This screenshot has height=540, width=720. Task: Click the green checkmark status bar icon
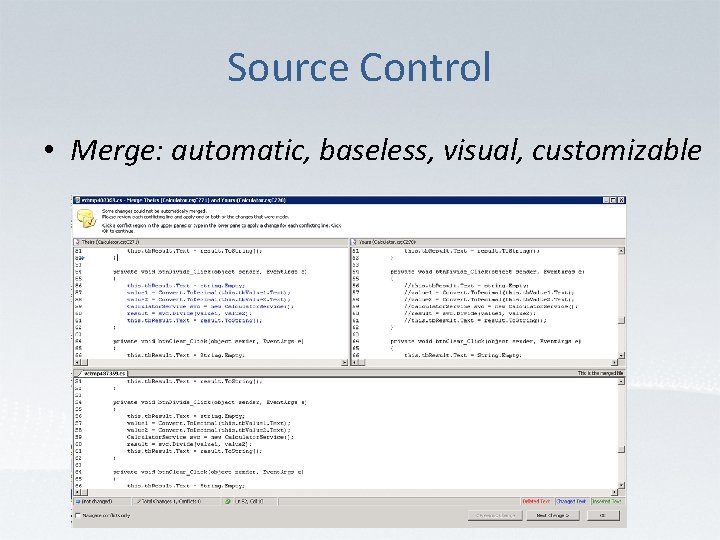click(x=228, y=501)
